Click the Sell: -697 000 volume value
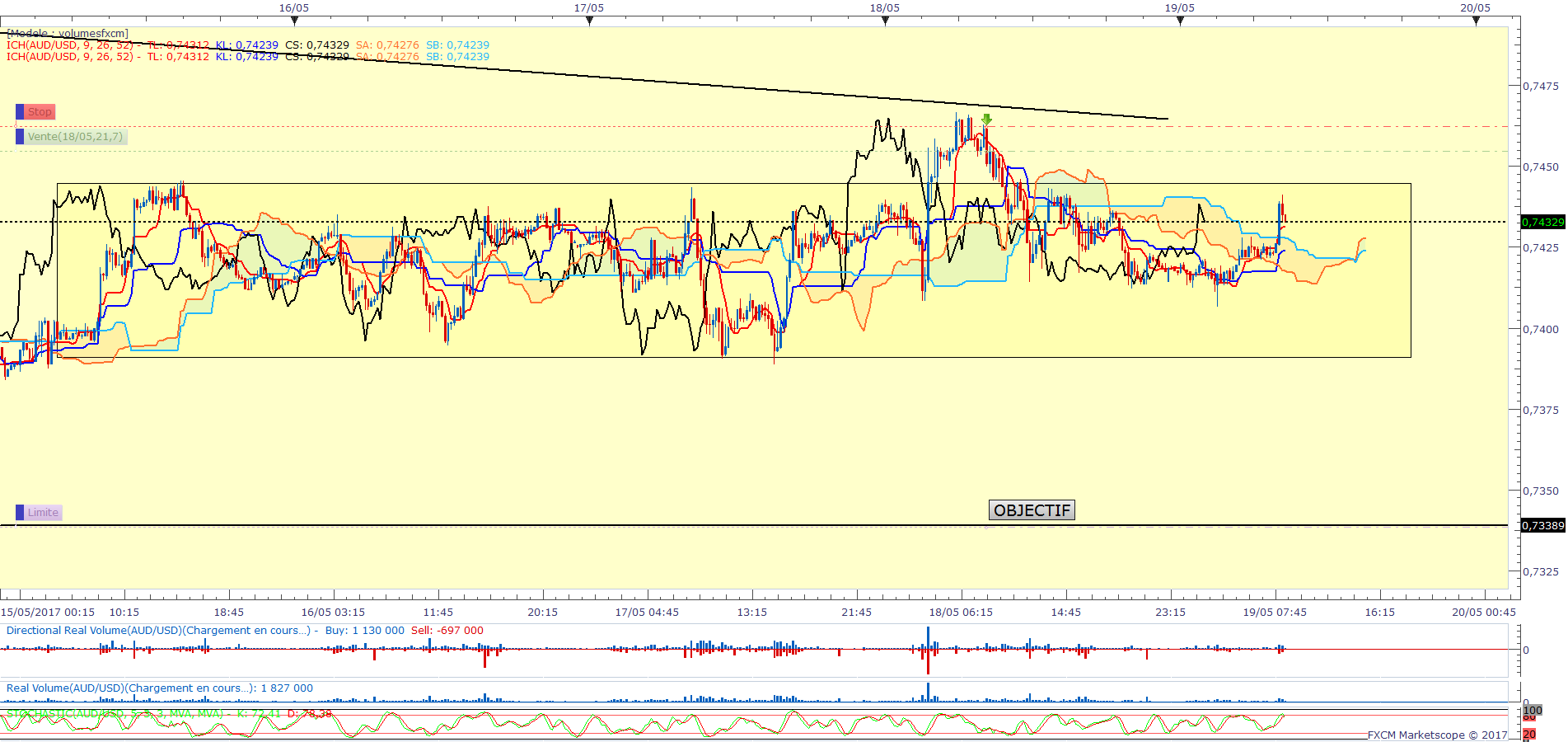Image resolution: width=1568 pixels, height=742 pixels. (447, 631)
